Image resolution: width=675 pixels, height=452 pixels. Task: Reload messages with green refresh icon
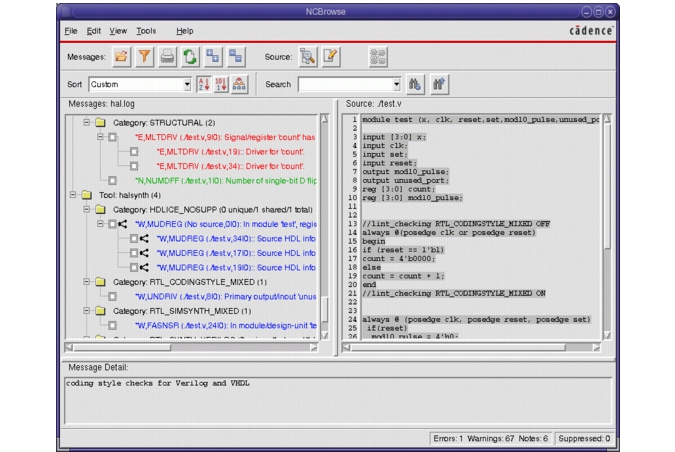pyautogui.click(x=190, y=56)
